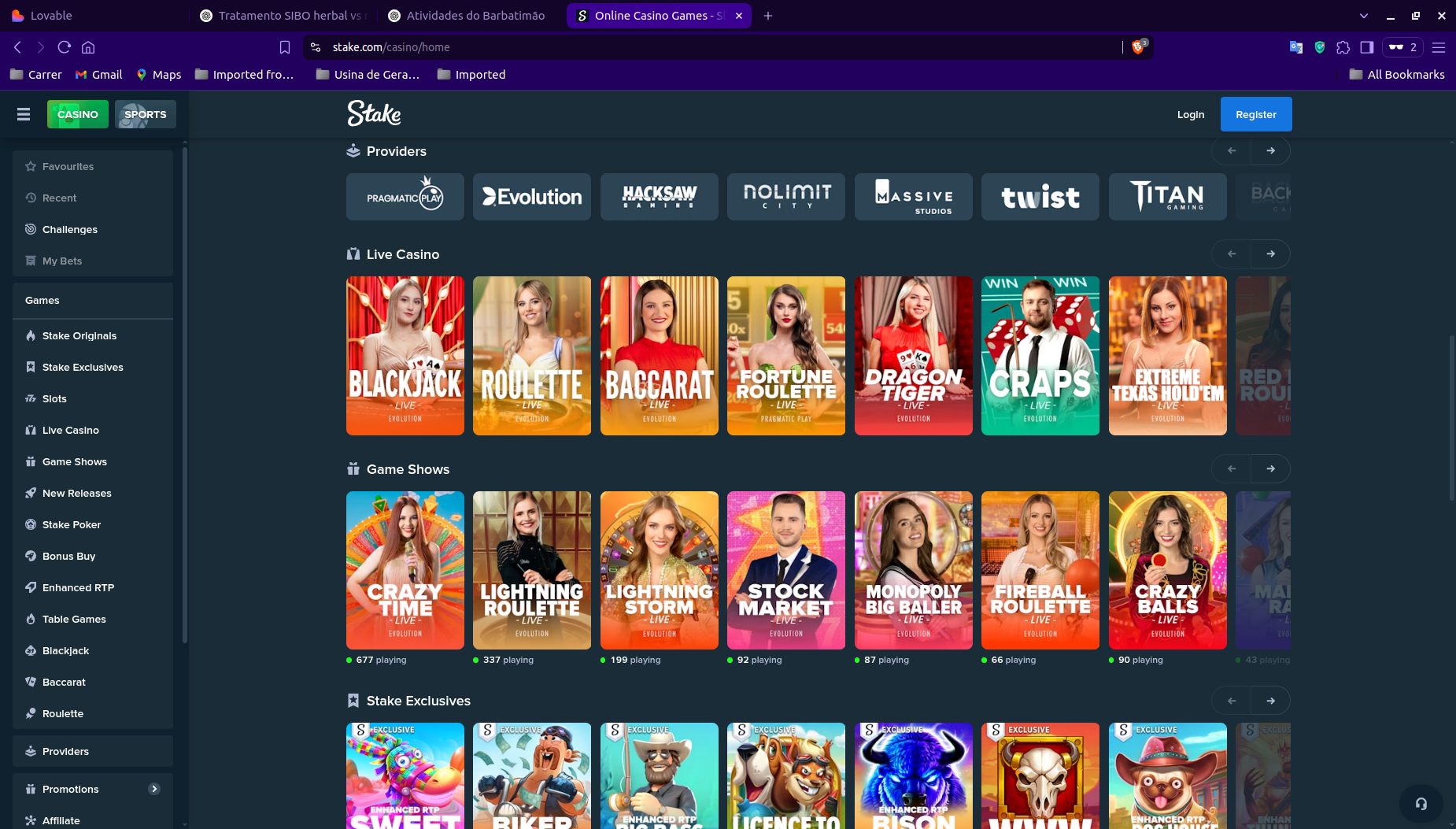Screen dimensions: 1456x829
Task: Click the Stake logo
Action: pyautogui.click(x=374, y=113)
